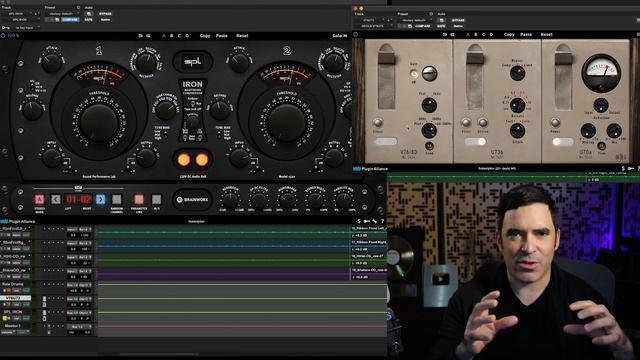Click the redo arrow in Vtrays toolbar

coord(452,35)
